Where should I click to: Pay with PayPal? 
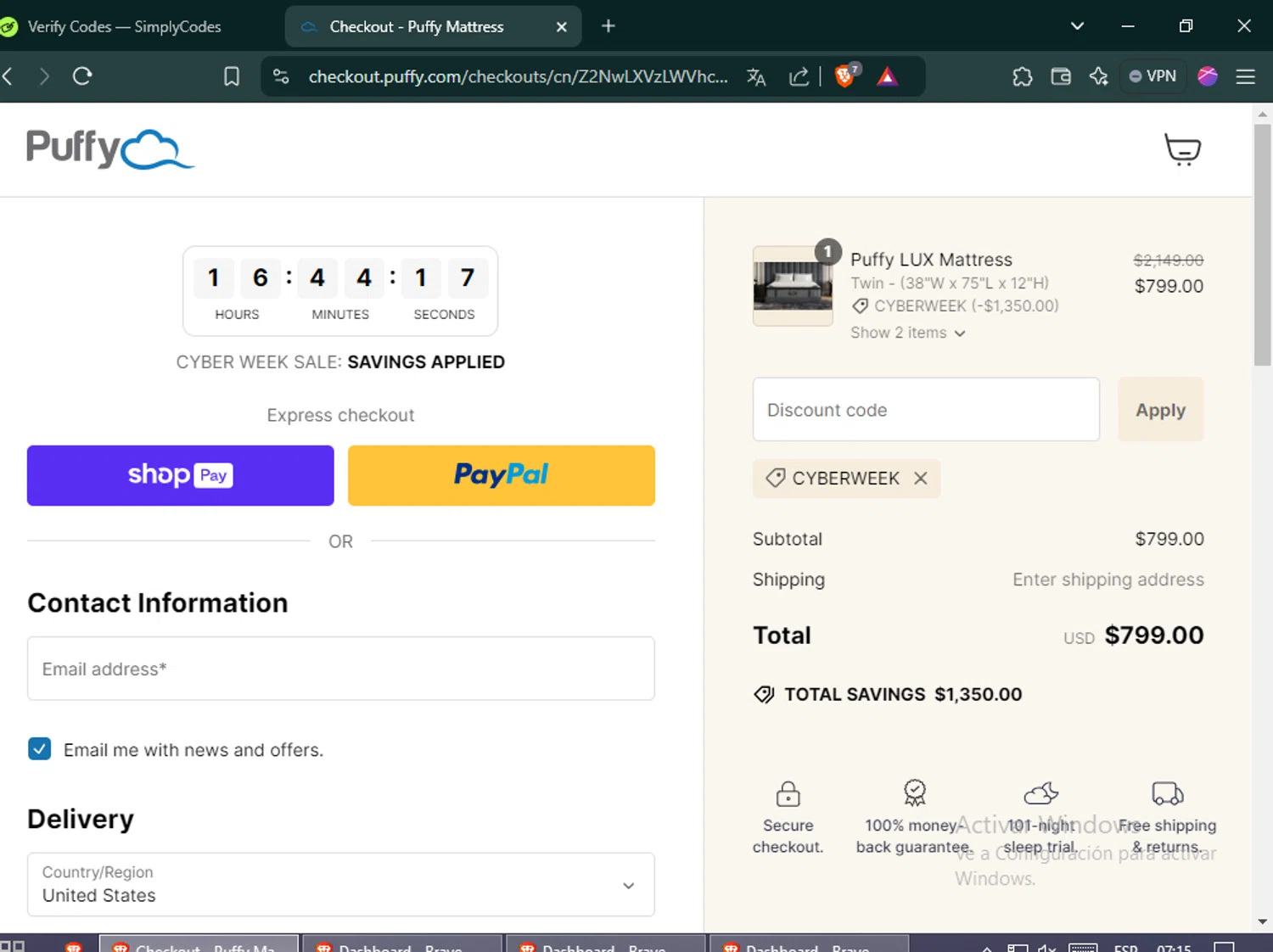[x=502, y=475]
